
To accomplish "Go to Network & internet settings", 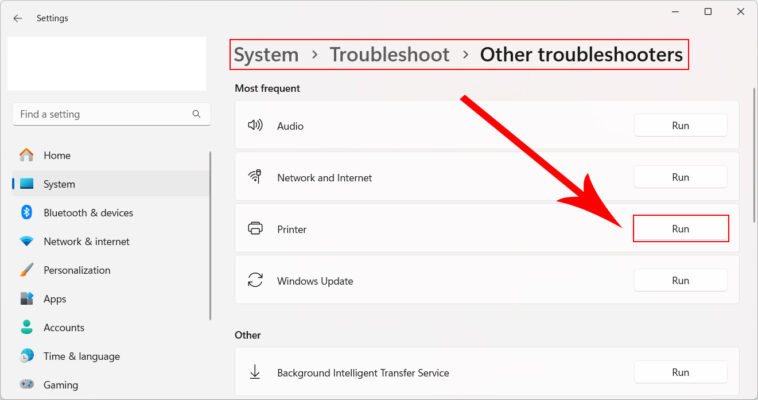I will coord(111,241).
